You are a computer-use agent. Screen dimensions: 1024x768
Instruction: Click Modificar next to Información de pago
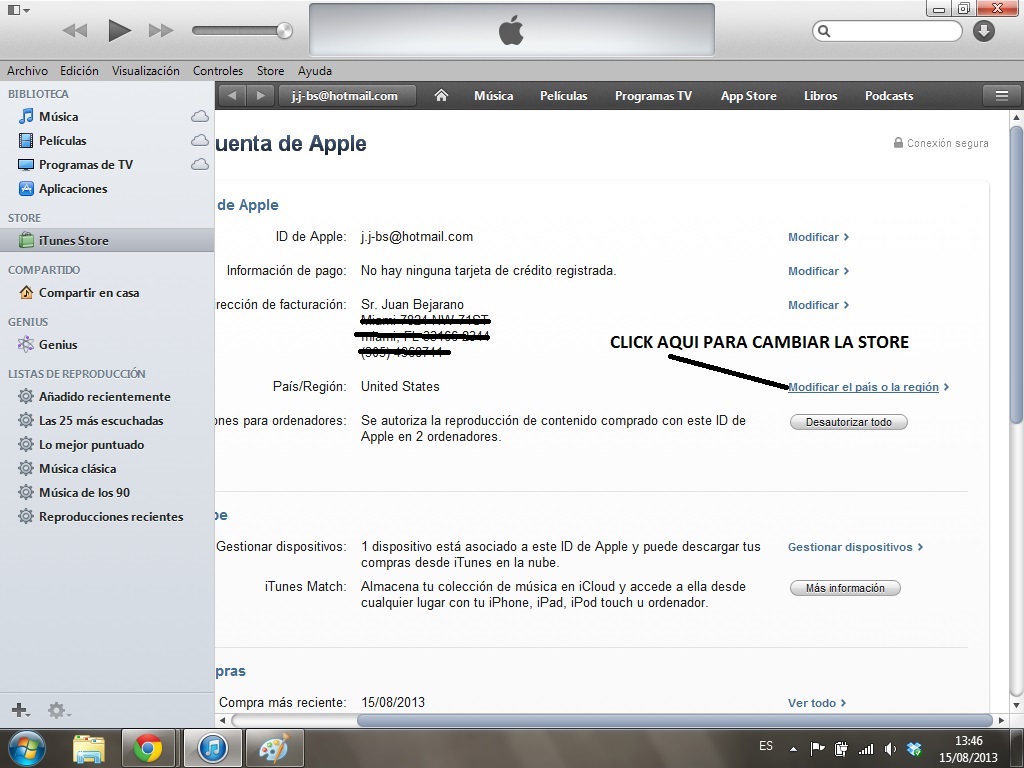click(x=818, y=271)
